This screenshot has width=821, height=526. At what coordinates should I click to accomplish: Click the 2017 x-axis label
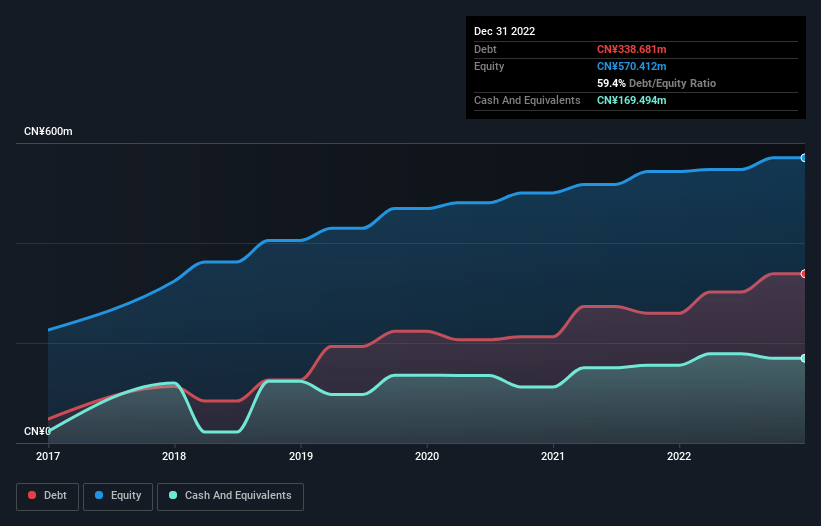pos(48,456)
